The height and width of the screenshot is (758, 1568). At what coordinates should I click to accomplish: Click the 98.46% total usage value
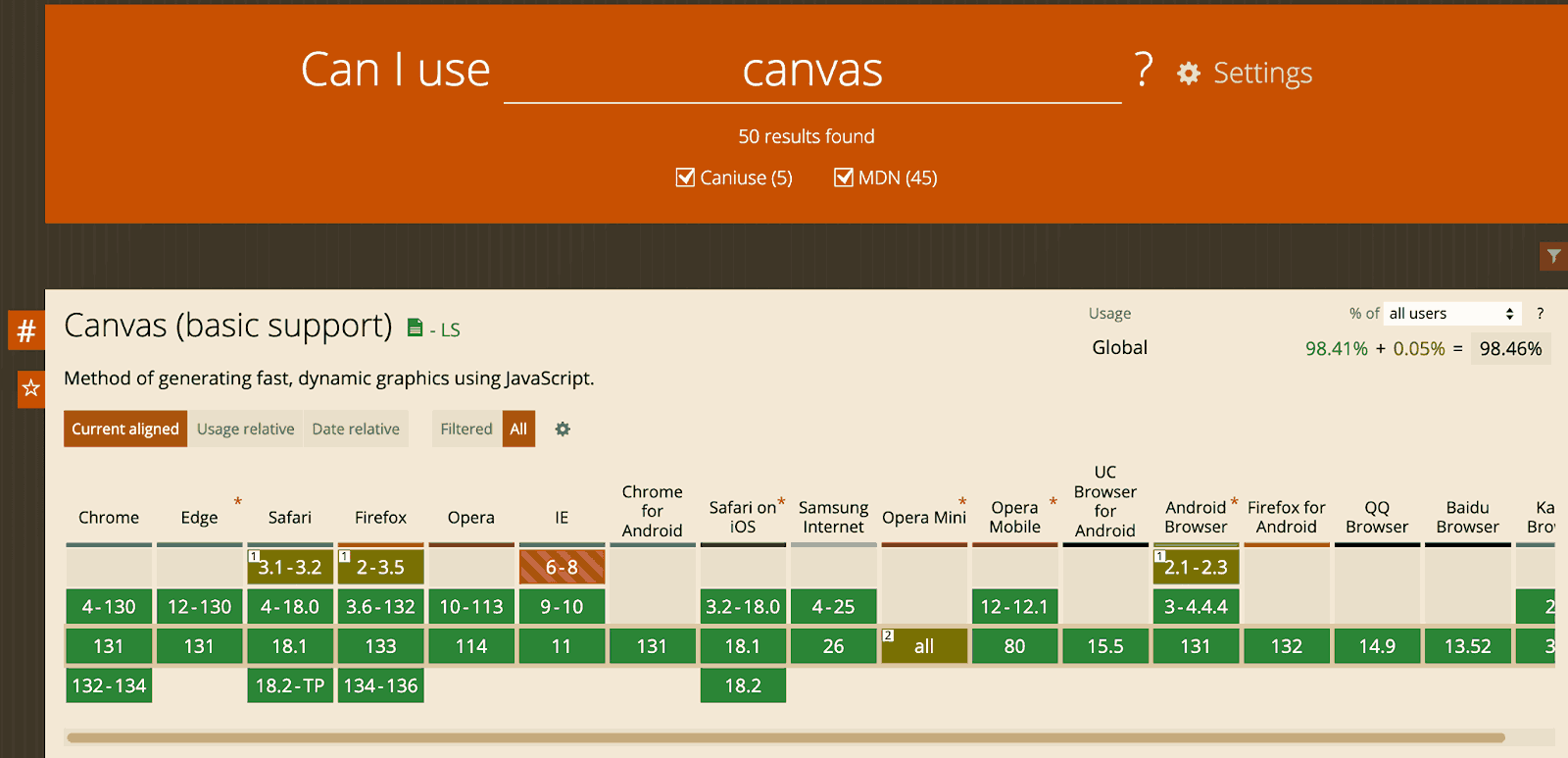click(x=1510, y=348)
